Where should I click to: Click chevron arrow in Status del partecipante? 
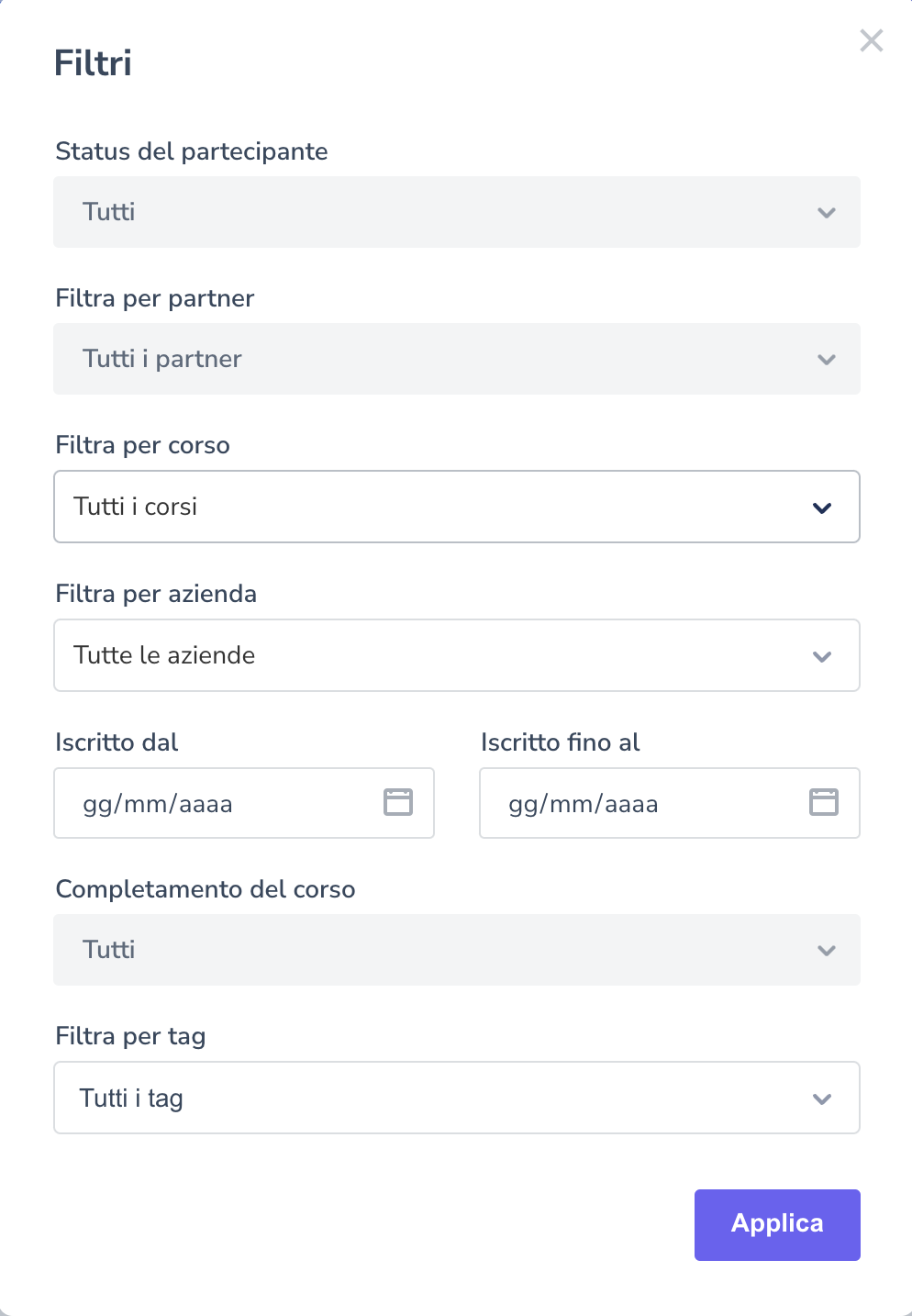(x=826, y=213)
